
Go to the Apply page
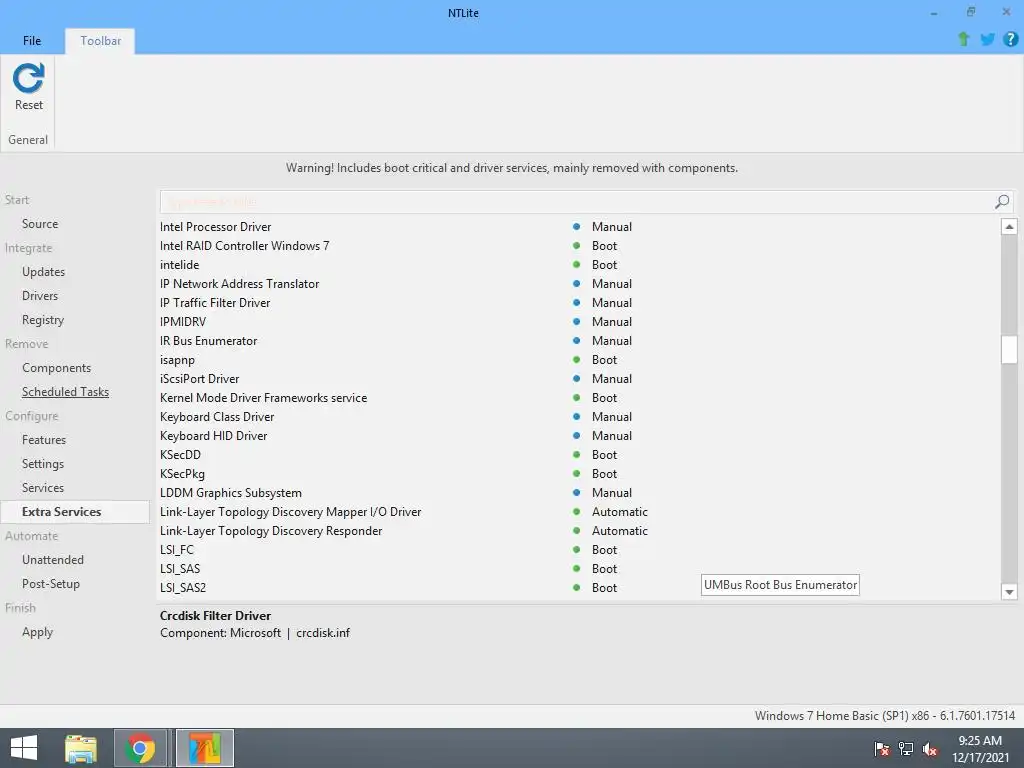(x=37, y=632)
